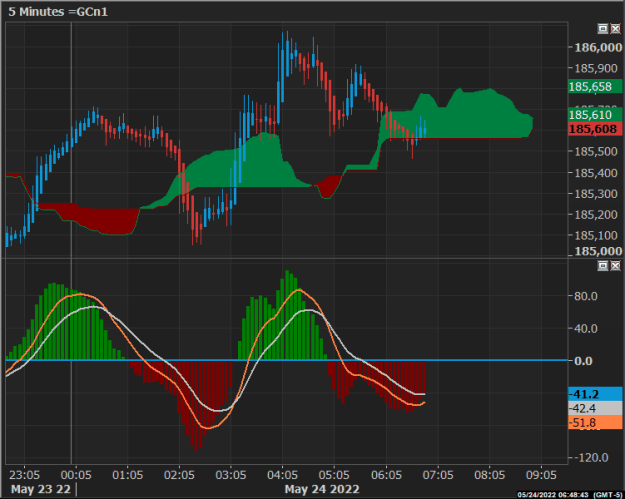
Task: Click the 185,100 price axis label
Action: (596, 235)
